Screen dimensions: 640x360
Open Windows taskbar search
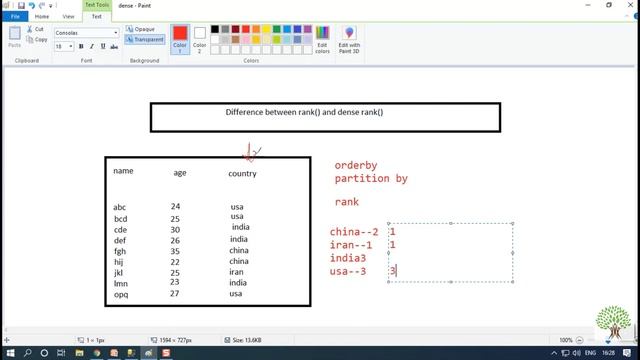(x=27, y=353)
